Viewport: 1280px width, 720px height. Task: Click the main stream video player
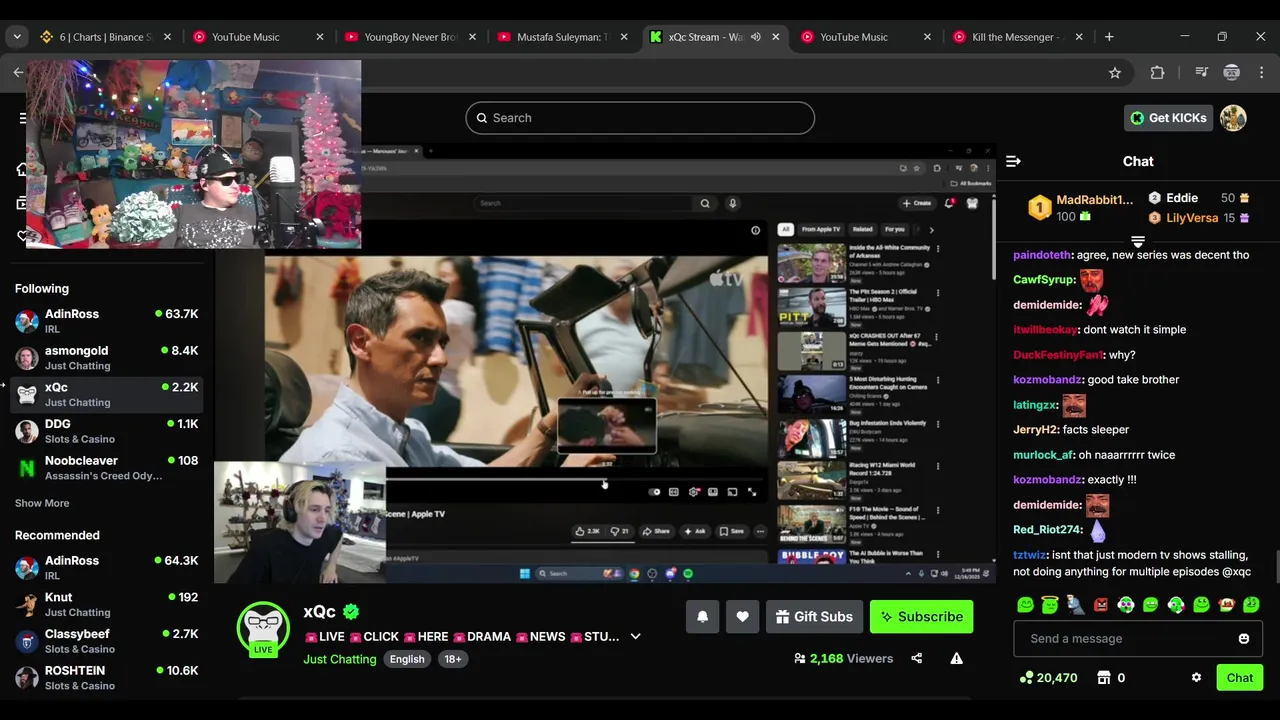(x=605, y=362)
